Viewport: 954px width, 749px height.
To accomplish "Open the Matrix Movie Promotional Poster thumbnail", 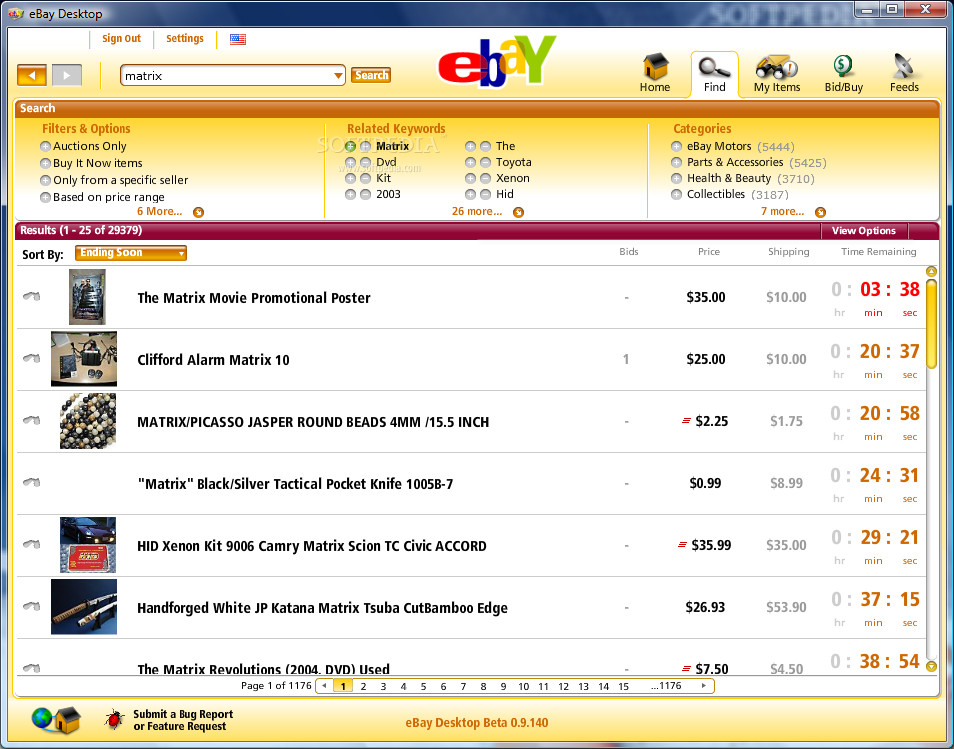I will pyautogui.click(x=88, y=297).
